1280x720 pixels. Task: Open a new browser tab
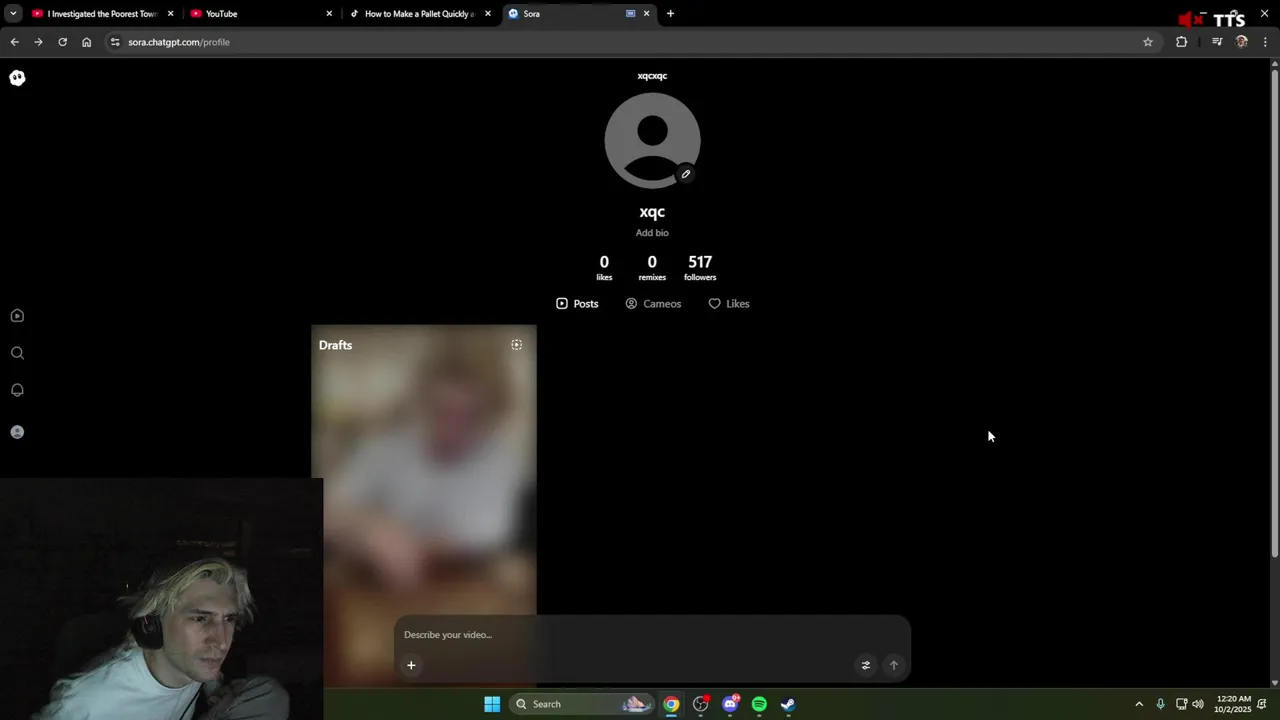pyautogui.click(x=670, y=14)
